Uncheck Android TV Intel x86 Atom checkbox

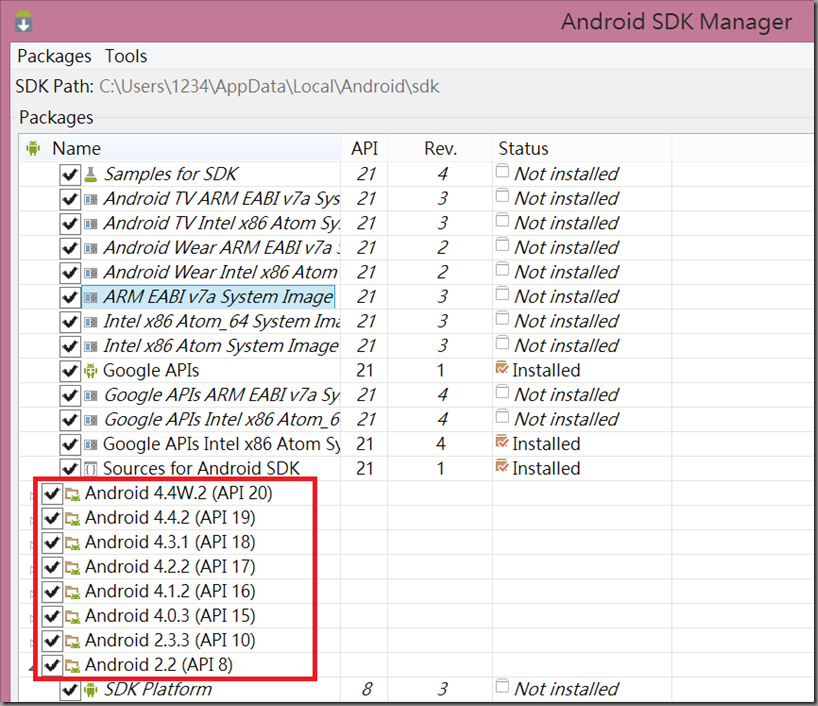pyautogui.click(x=70, y=223)
